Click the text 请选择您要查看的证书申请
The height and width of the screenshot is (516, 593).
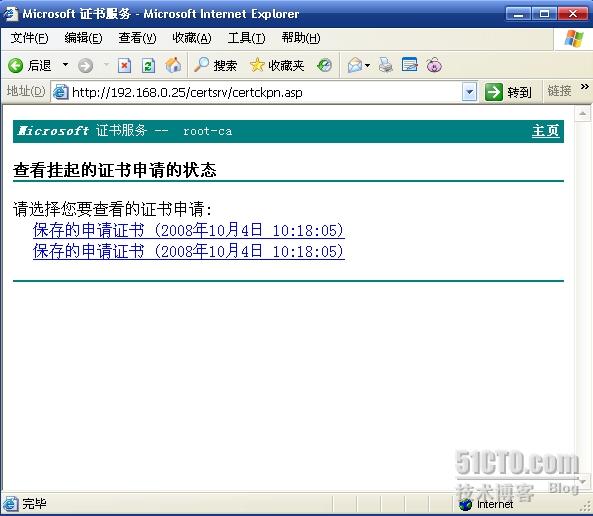[x=112, y=209]
